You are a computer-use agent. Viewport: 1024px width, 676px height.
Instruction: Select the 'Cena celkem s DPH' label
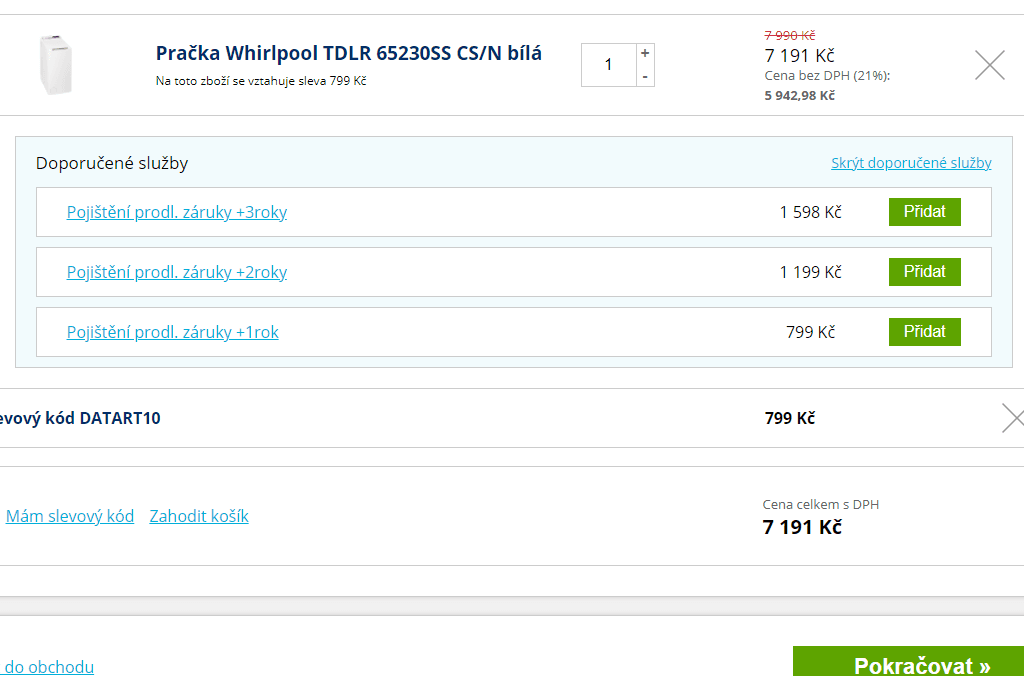[821, 504]
